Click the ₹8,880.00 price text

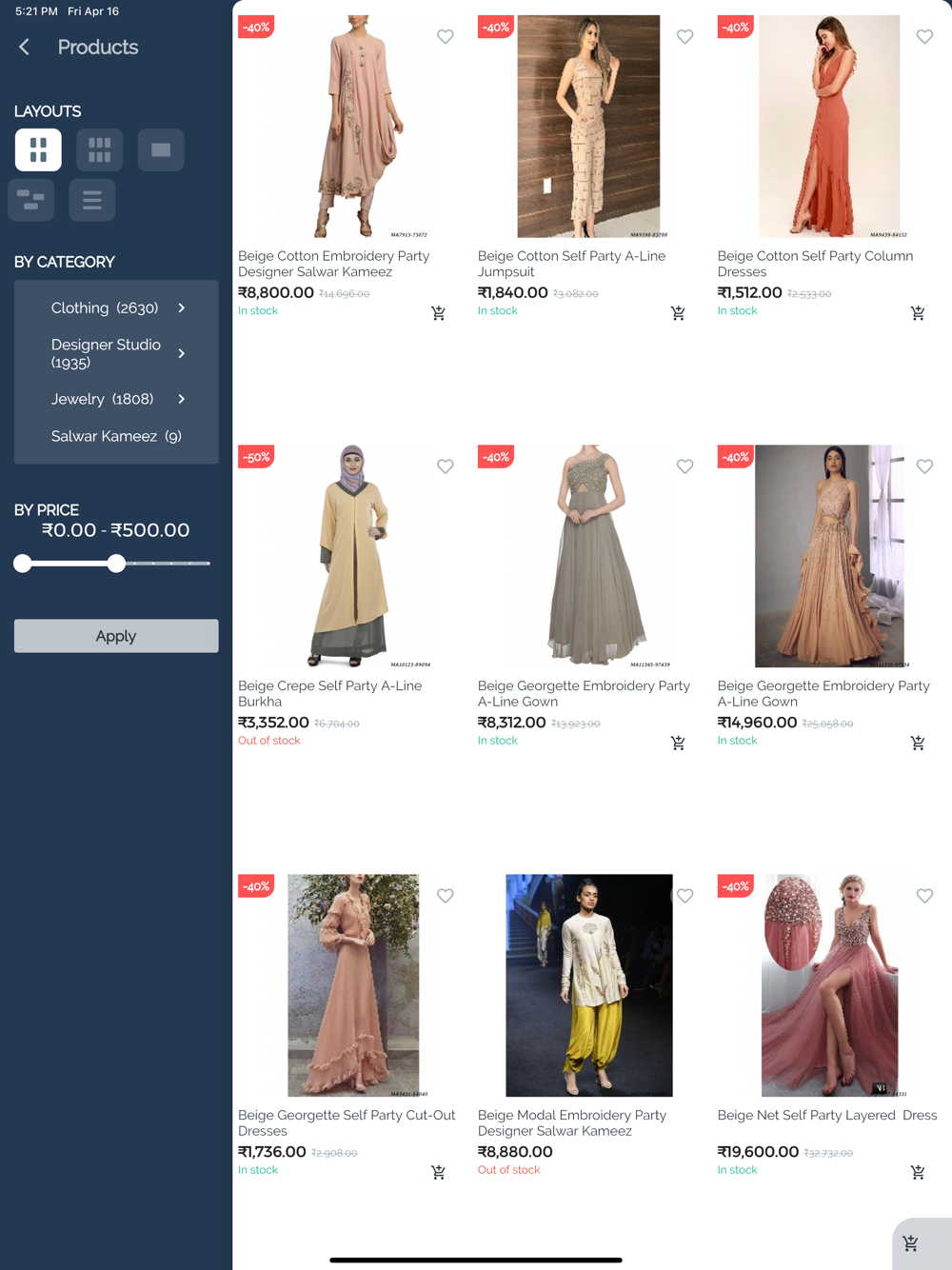[x=515, y=1152]
